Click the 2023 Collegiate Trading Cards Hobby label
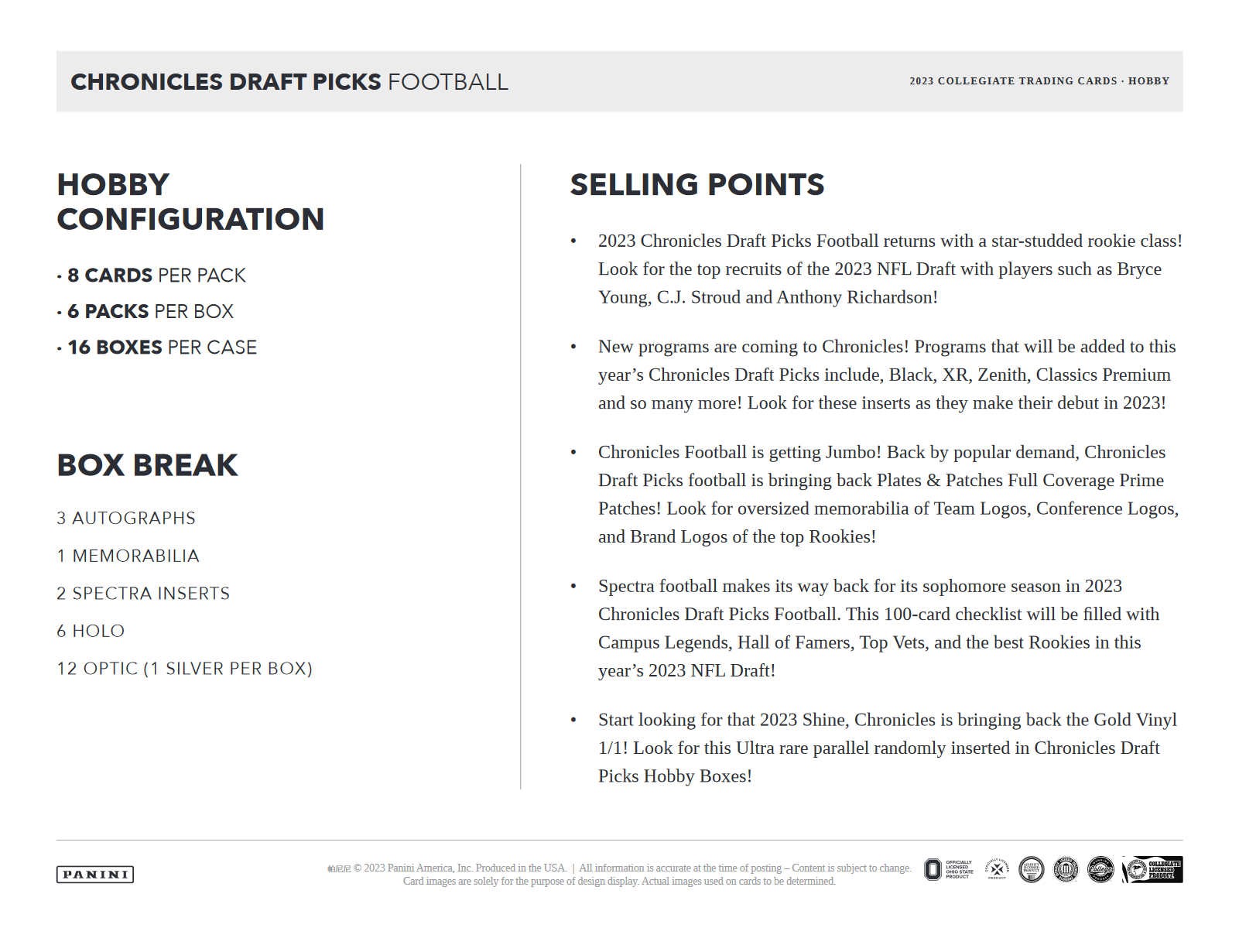Screen dimensions: 1239x952 pos(1039,81)
